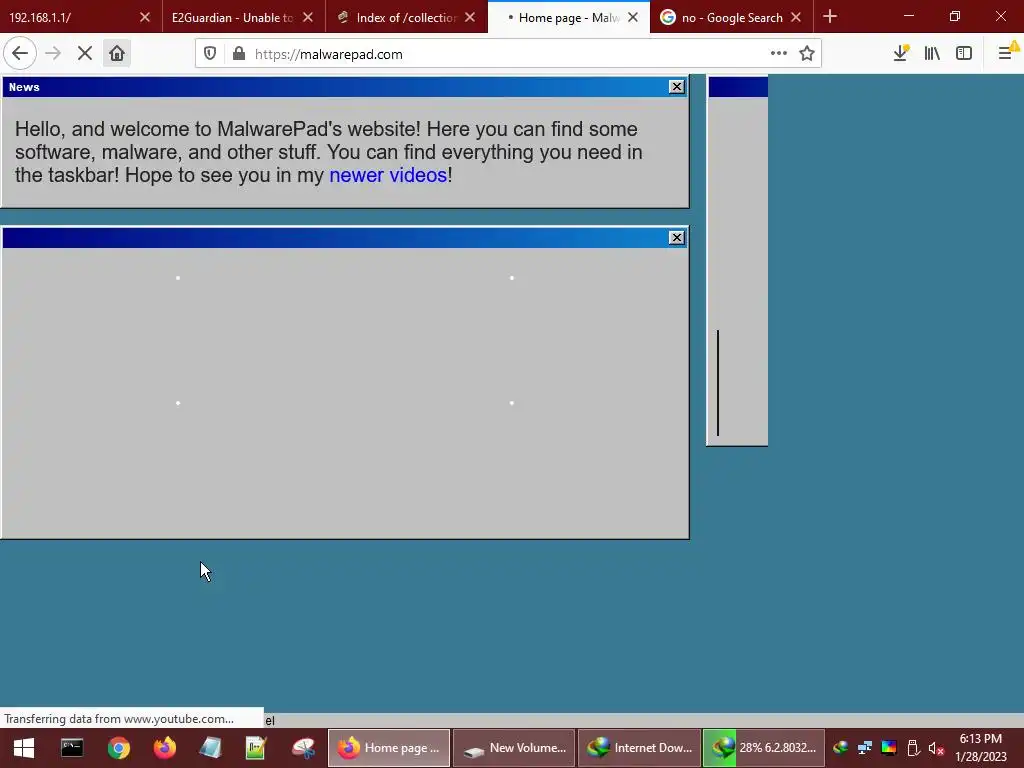The width and height of the screenshot is (1024, 768).
Task: Switch to no - Google Search tab
Action: point(731,17)
